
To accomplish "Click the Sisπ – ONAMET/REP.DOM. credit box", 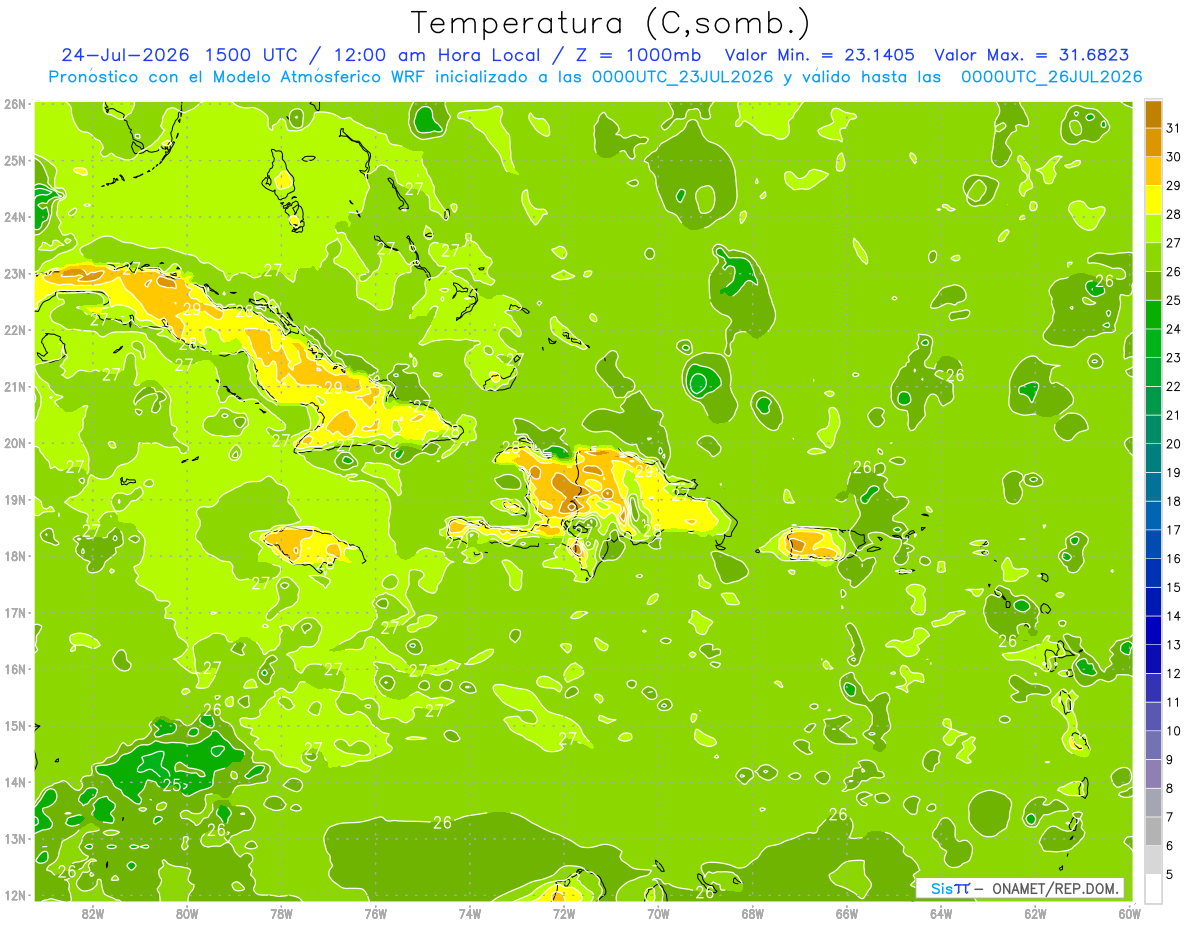I will pos(1019,888).
